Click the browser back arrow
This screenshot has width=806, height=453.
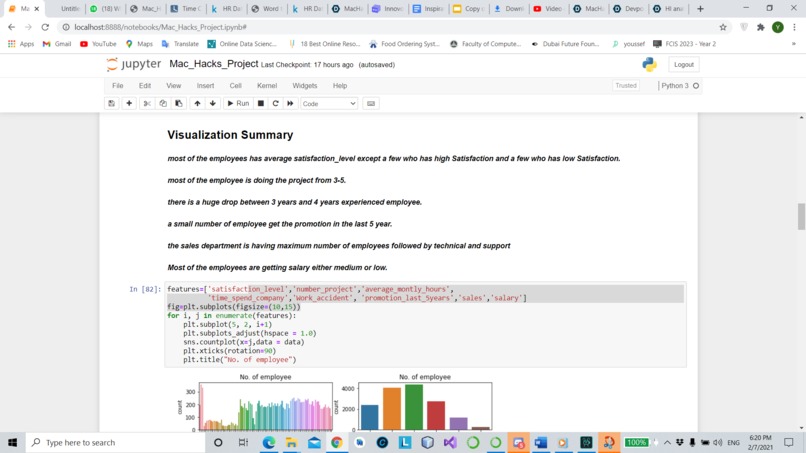(x=11, y=27)
